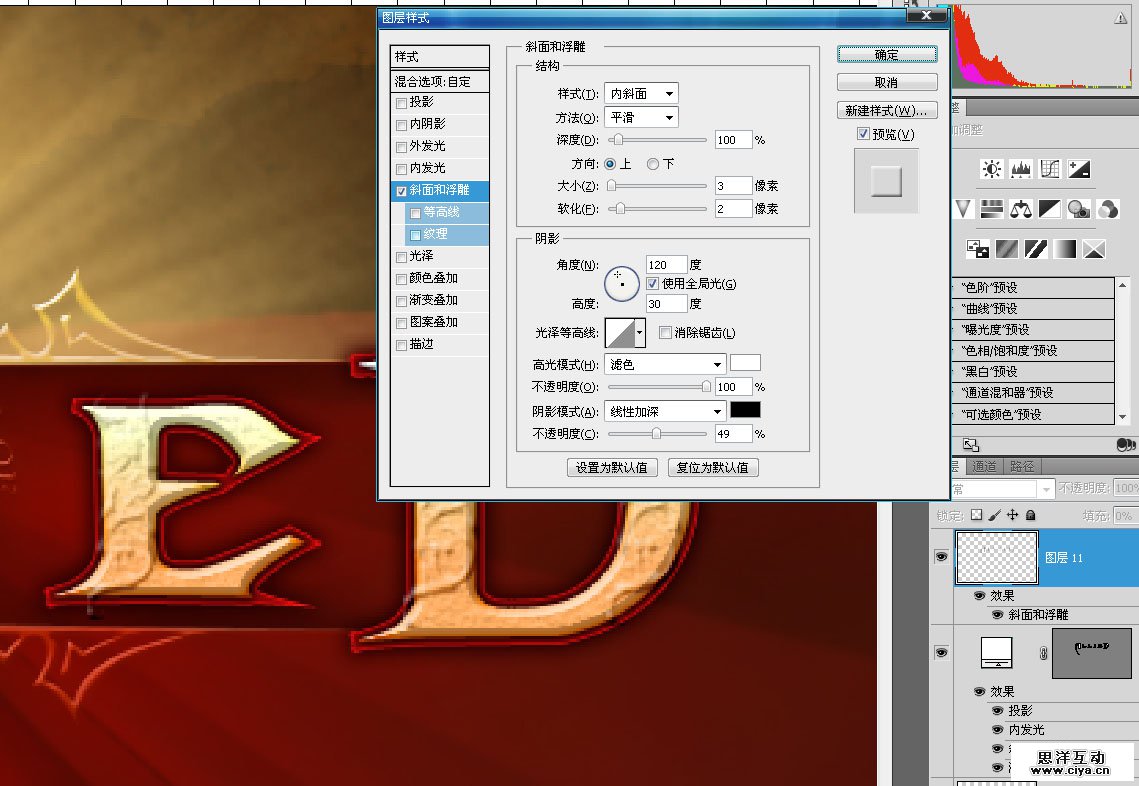Select the 下 direction radio button
The image size is (1139, 786).
[x=653, y=164]
